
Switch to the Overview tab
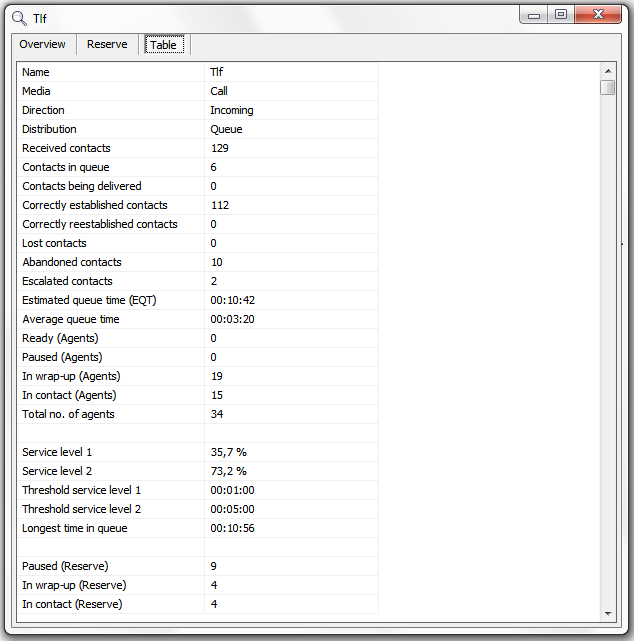pos(43,45)
